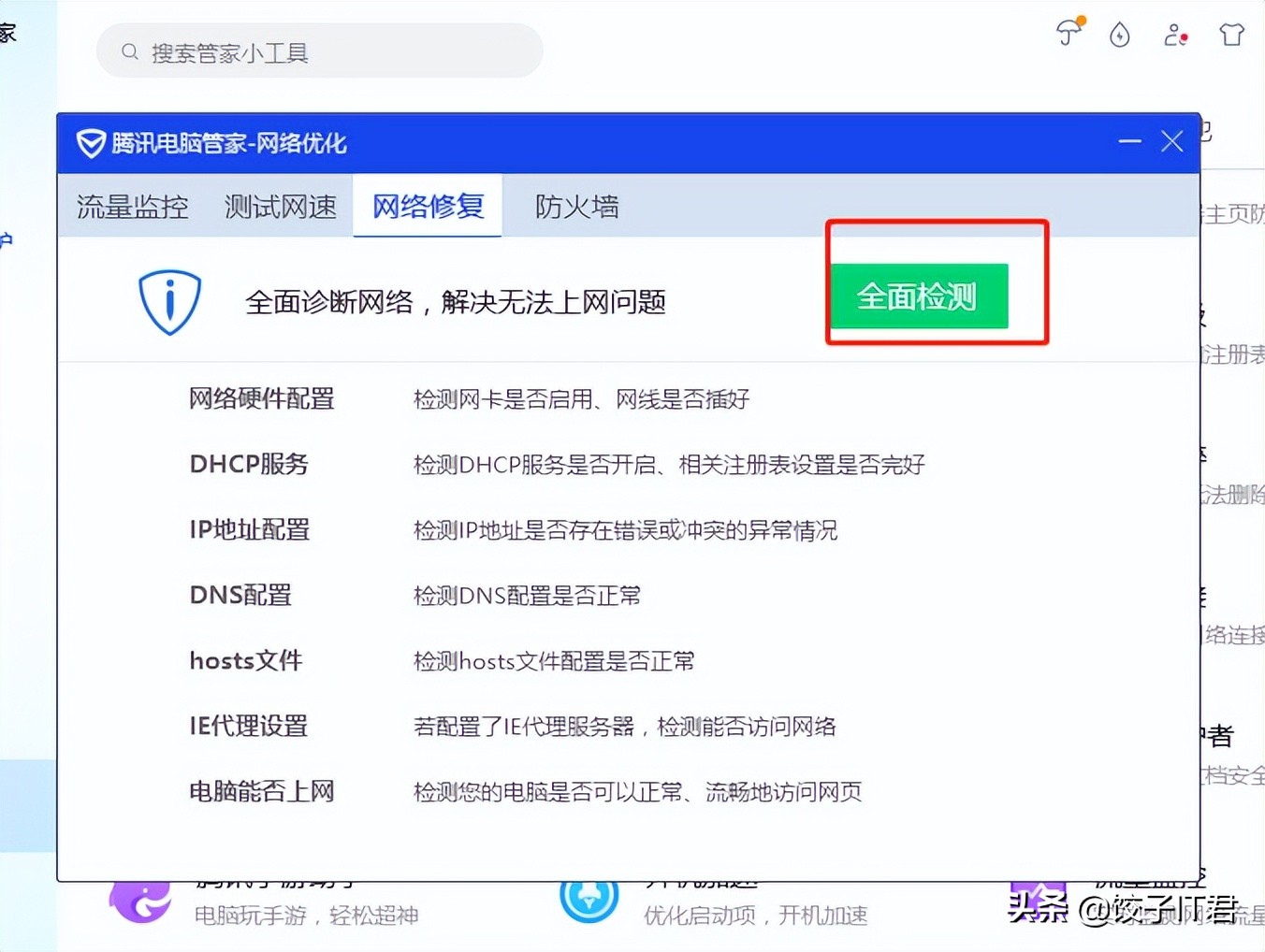Switch to the 测试网速 tab
Viewport: 1265px width, 952px height.
pyautogui.click(x=280, y=207)
